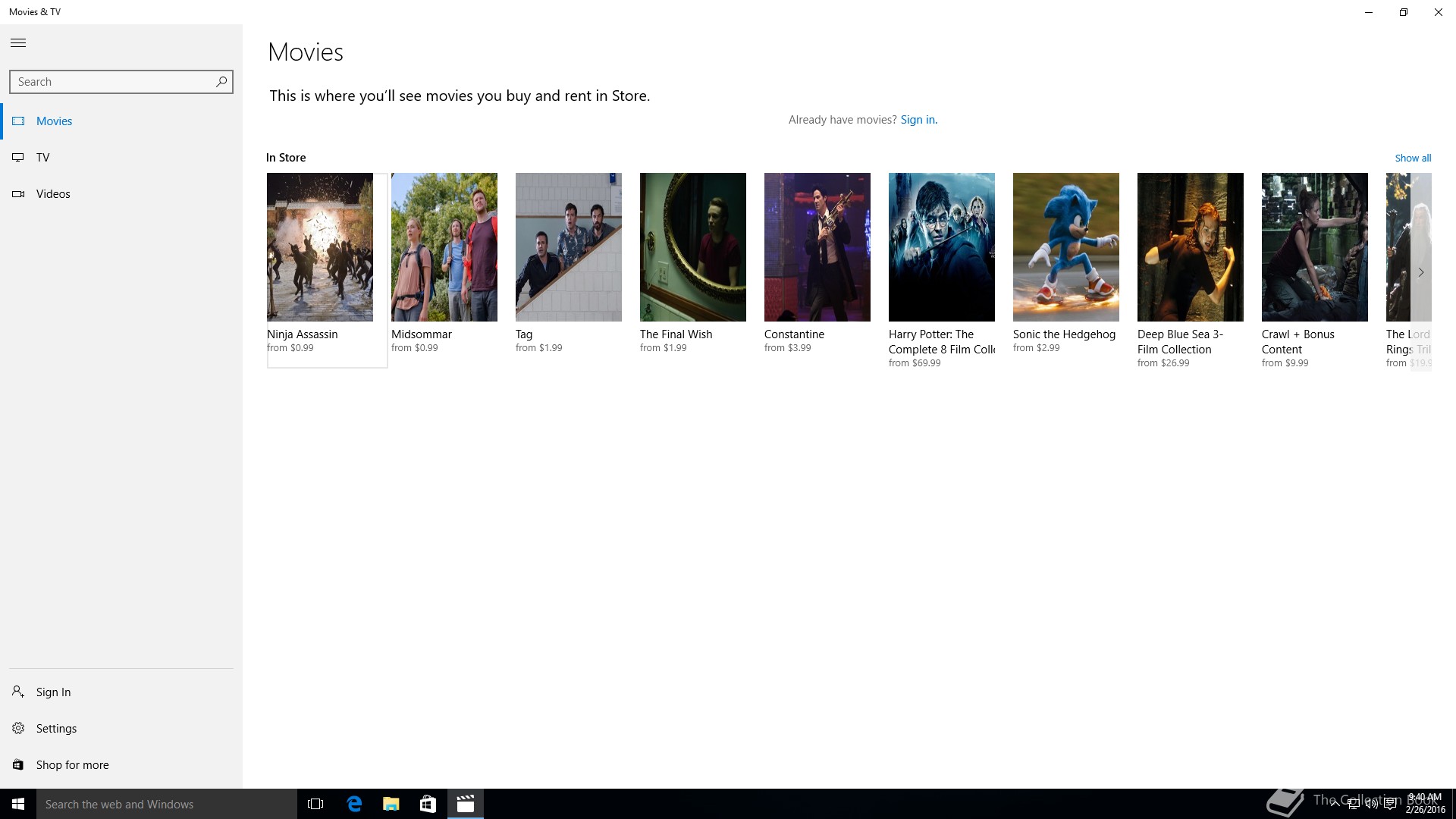The height and width of the screenshot is (819, 1456).
Task: Open Sign In from sidebar label
Action: [54, 692]
